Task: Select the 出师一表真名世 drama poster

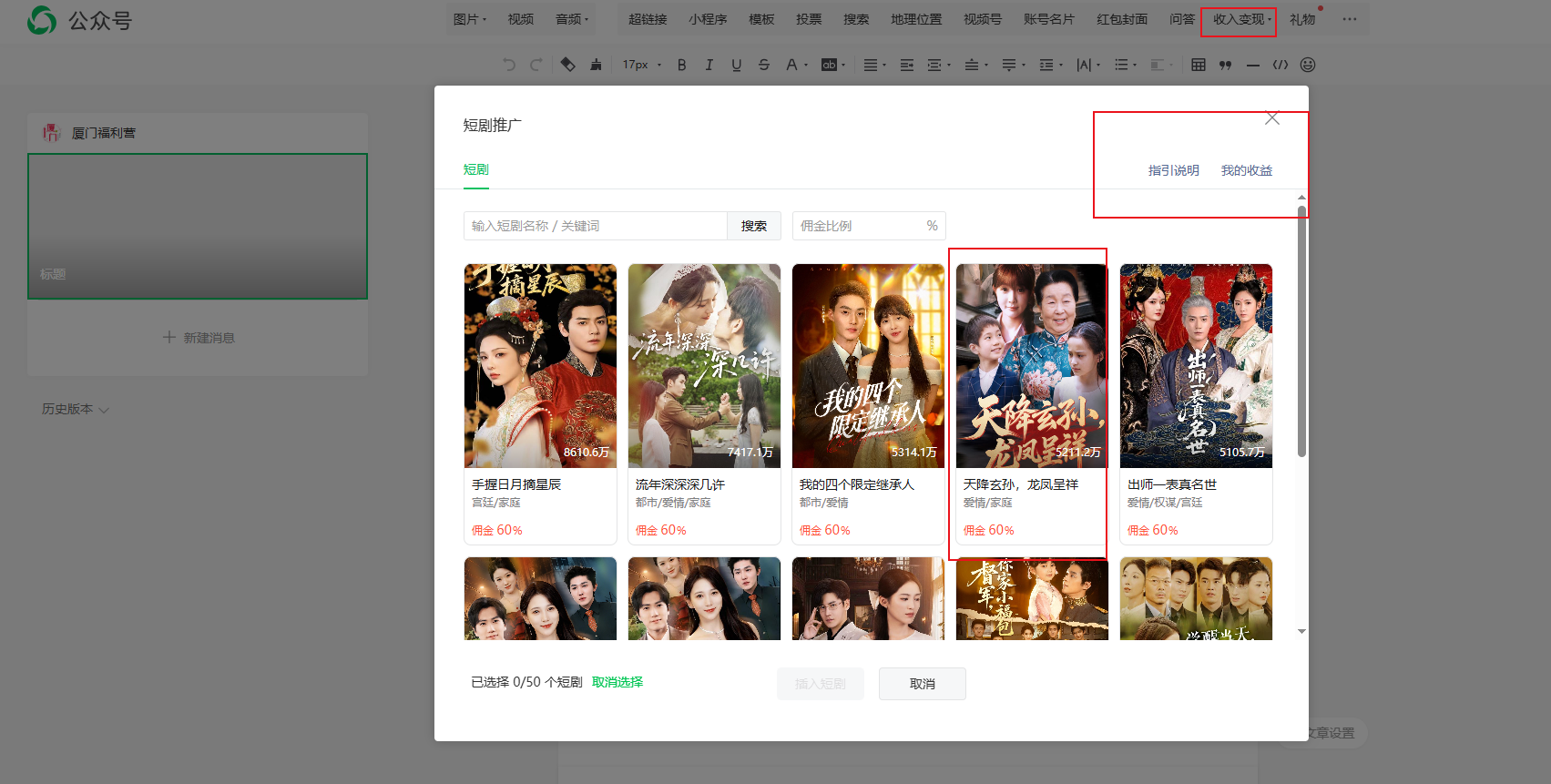Action: (x=1196, y=366)
